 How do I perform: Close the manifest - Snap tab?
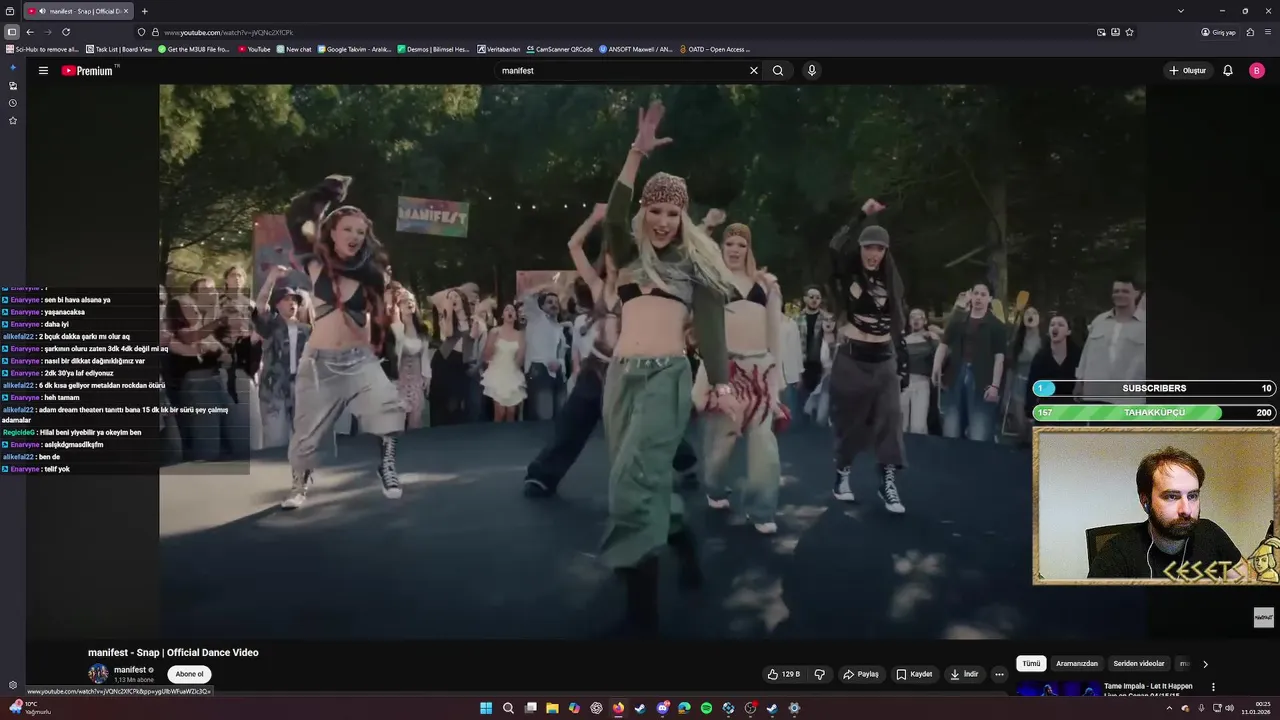coord(125,11)
